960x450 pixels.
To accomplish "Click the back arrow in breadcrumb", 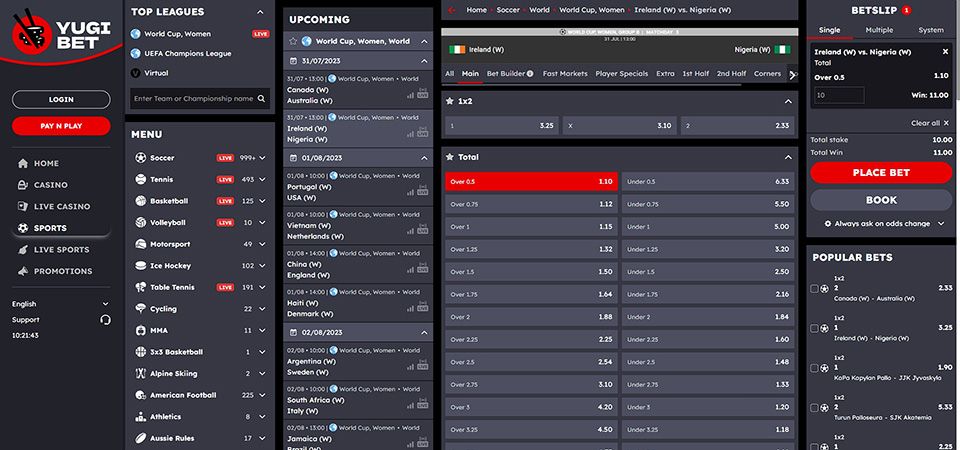I will click(x=452, y=10).
